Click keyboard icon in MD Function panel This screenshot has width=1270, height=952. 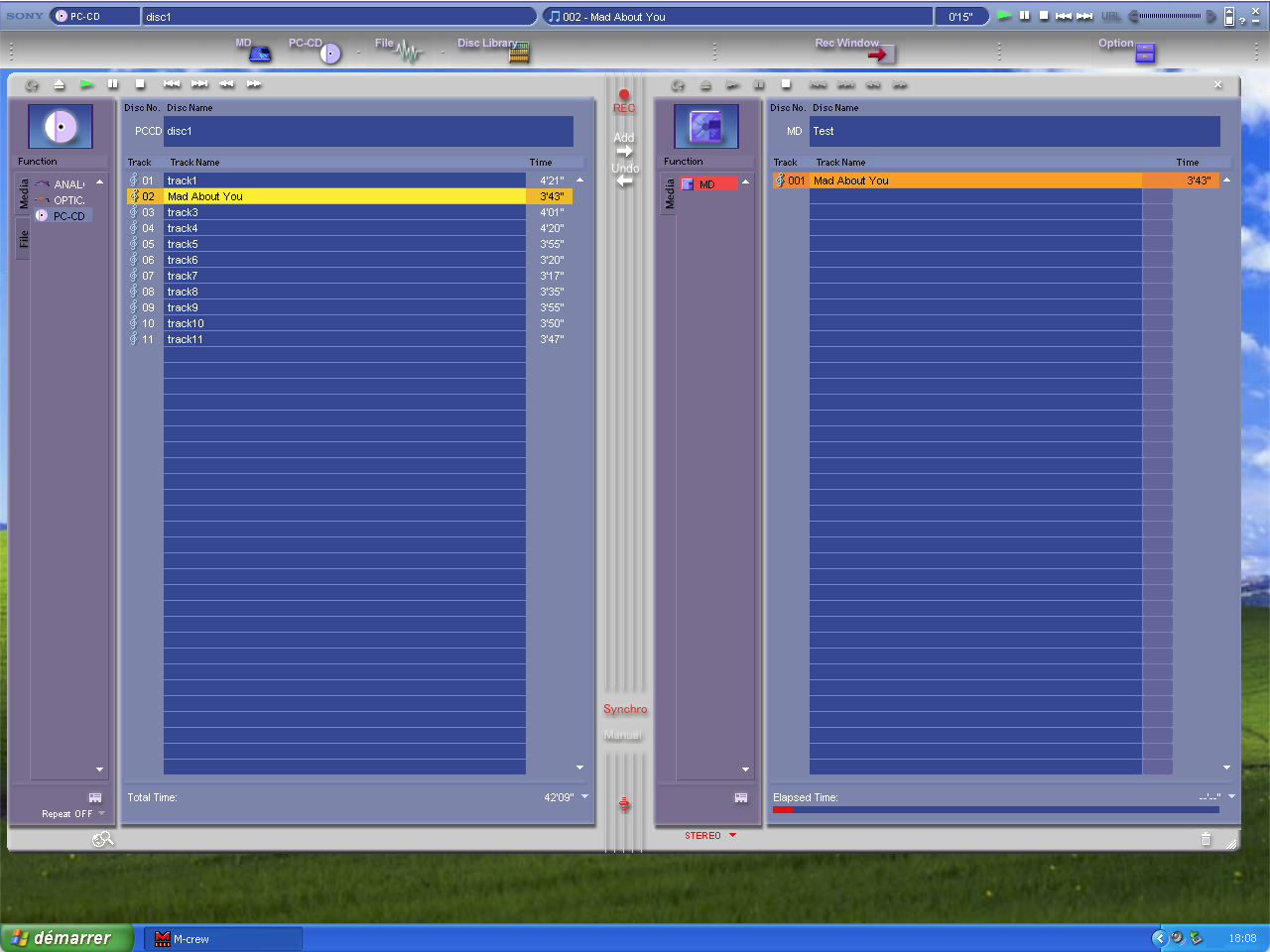pos(741,797)
